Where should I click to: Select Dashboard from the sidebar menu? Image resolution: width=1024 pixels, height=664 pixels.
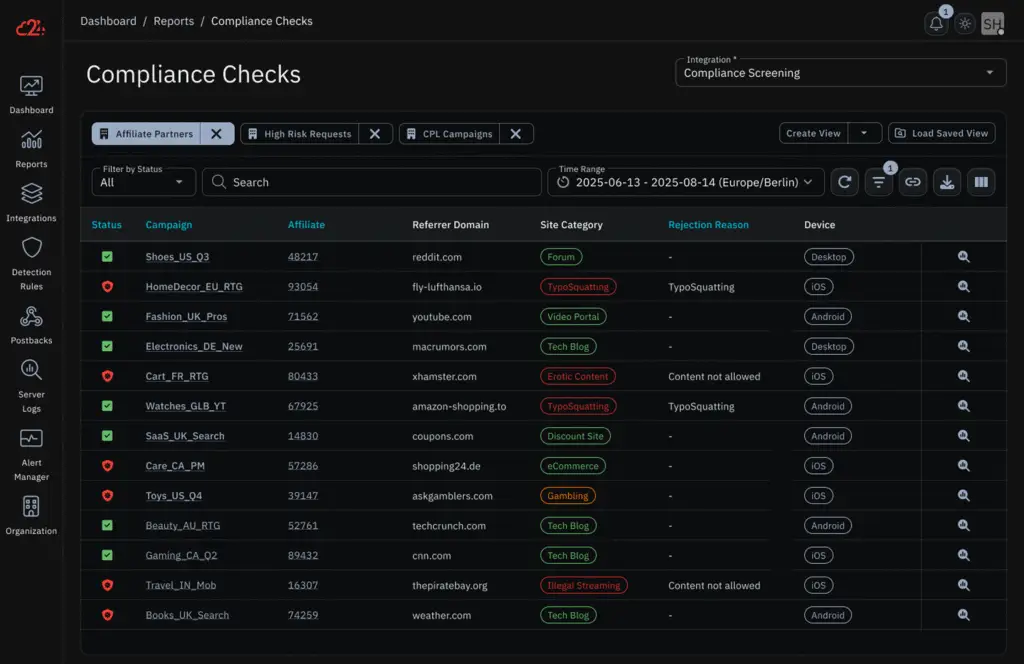pos(31,86)
